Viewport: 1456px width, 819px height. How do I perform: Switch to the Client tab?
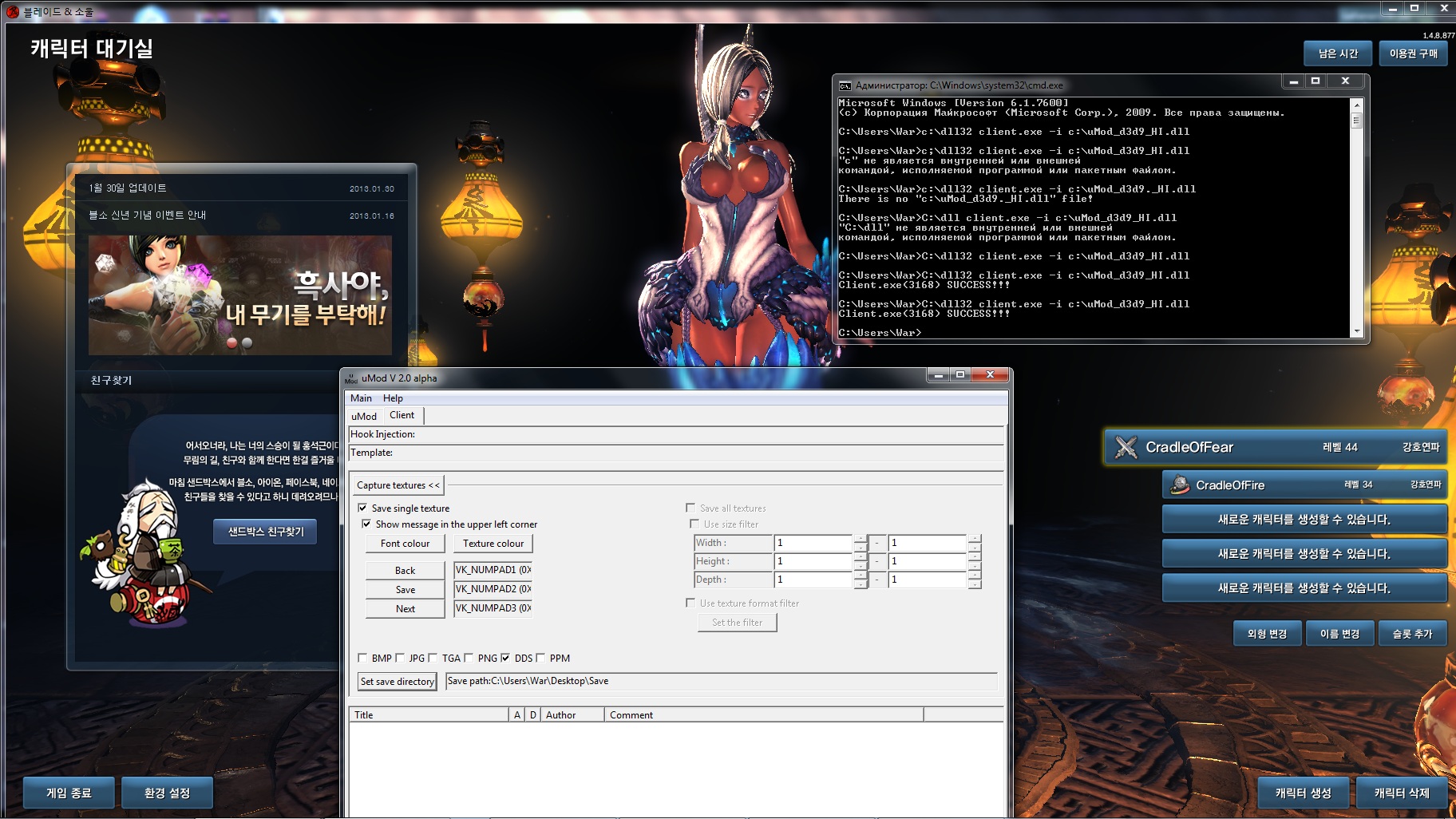tap(402, 415)
